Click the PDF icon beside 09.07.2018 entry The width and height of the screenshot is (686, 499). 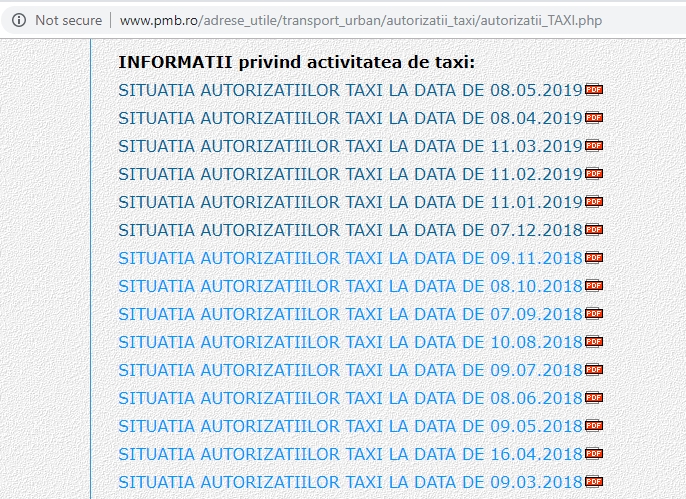point(594,370)
